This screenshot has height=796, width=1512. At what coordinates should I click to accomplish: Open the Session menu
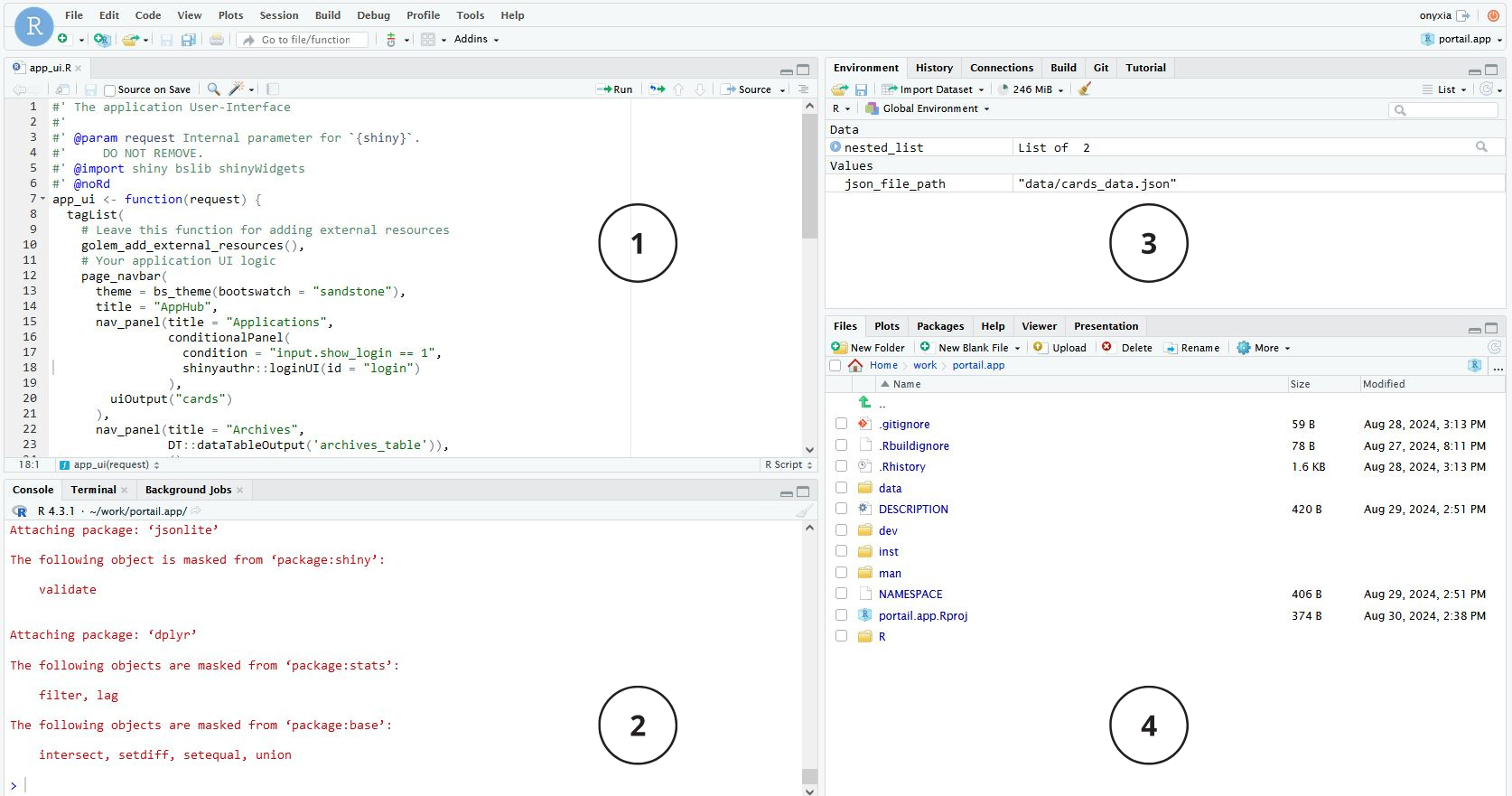278,15
